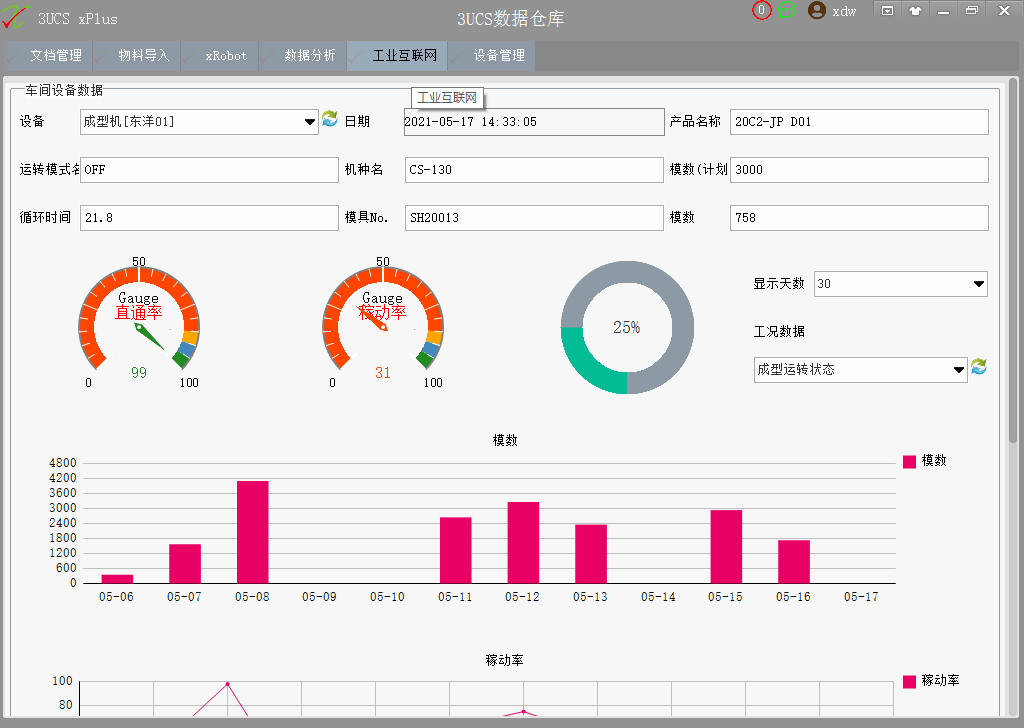The width and height of the screenshot is (1024, 728).
Task: Click the xdw user avatar icon
Action: click(817, 11)
